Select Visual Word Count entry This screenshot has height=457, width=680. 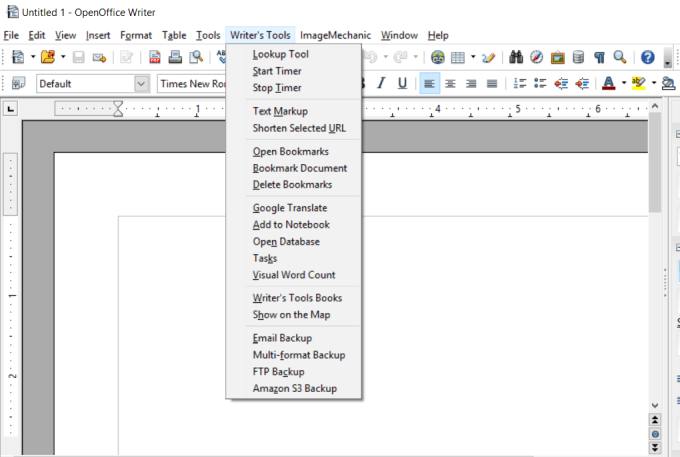pos(294,275)
